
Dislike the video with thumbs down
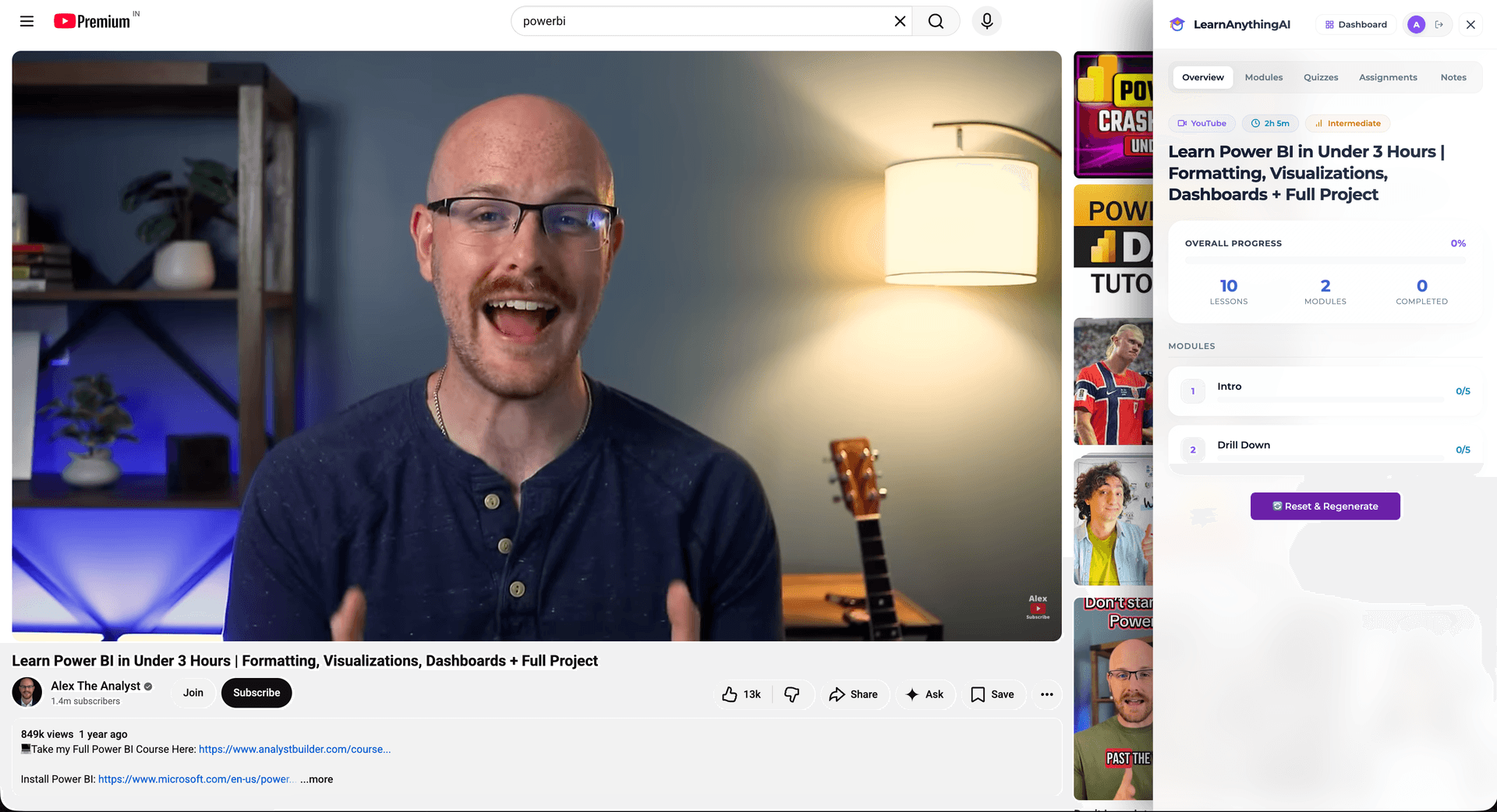[x=792, y=694]
